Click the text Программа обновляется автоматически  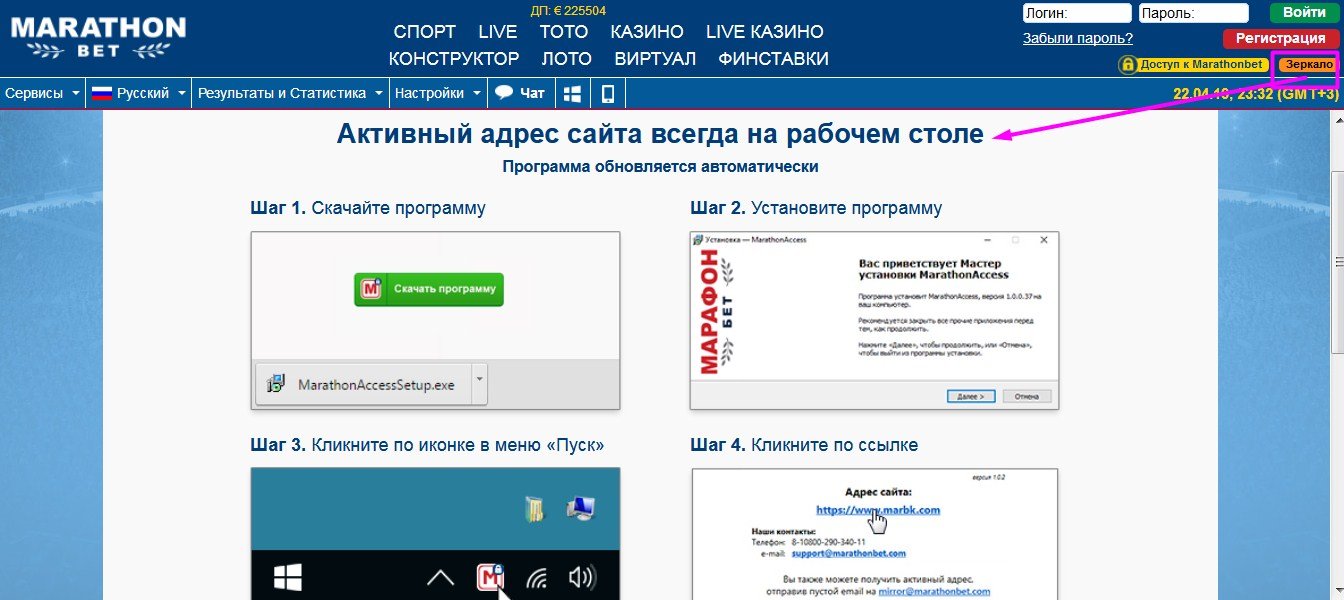pos(660,167)
